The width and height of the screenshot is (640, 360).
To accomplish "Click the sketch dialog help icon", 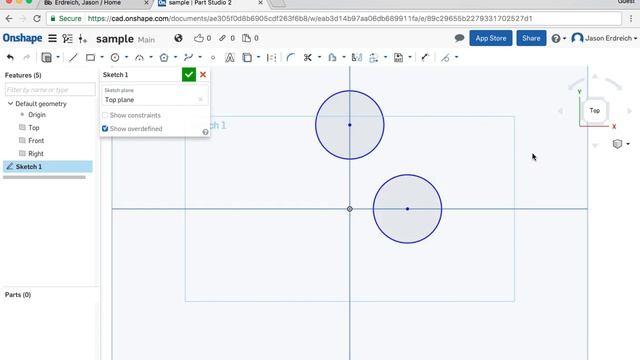I will pyautogui.click(x=205, y=132).
